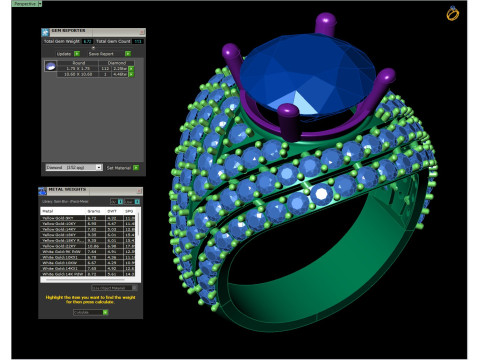
Task: Click the Save Report green arrow
Action: tap(128, 54)
